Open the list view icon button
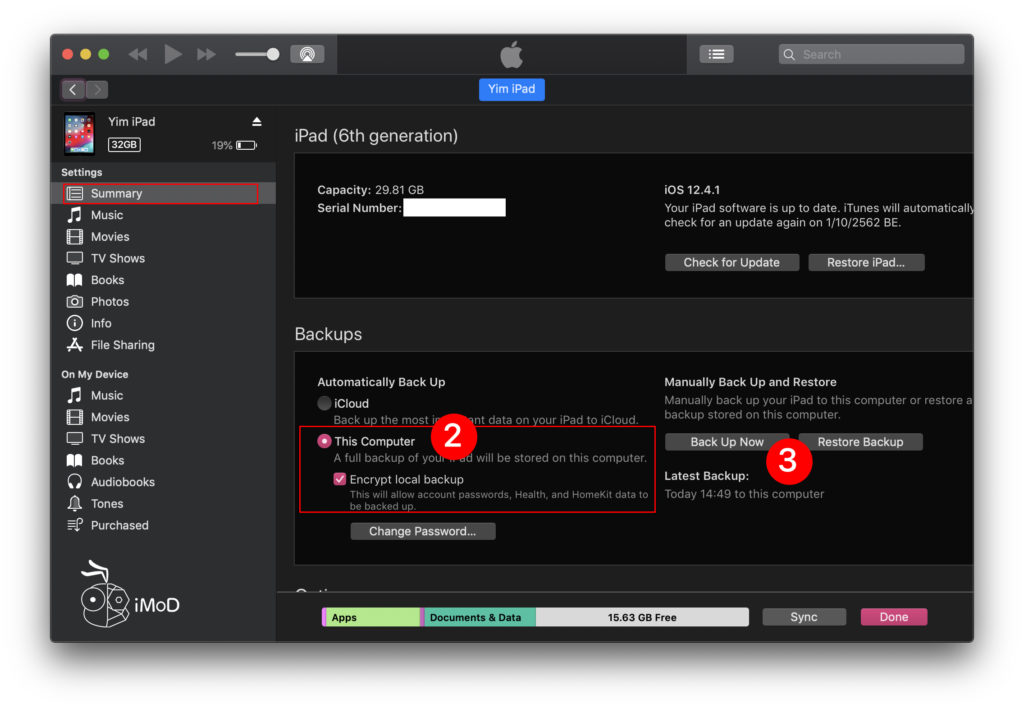The image size is (1024, 709). (716, 54)
